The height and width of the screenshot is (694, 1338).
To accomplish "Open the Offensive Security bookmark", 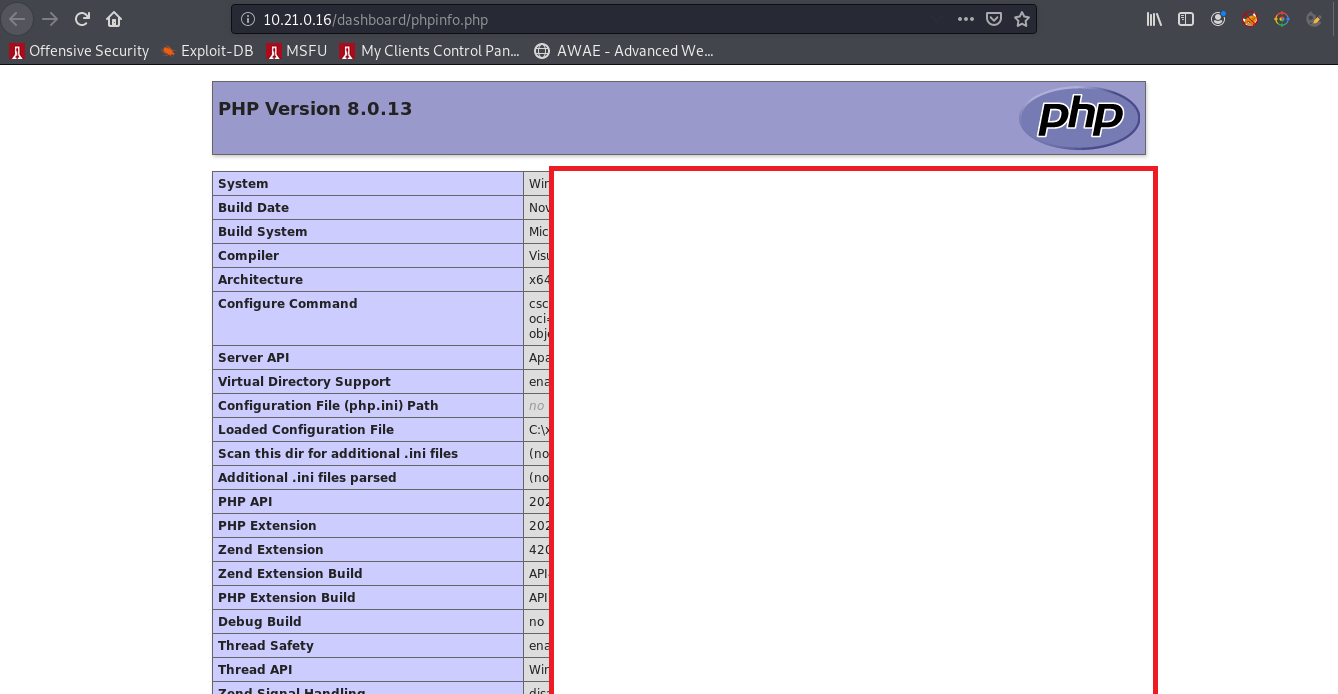I will coord(79,51).
